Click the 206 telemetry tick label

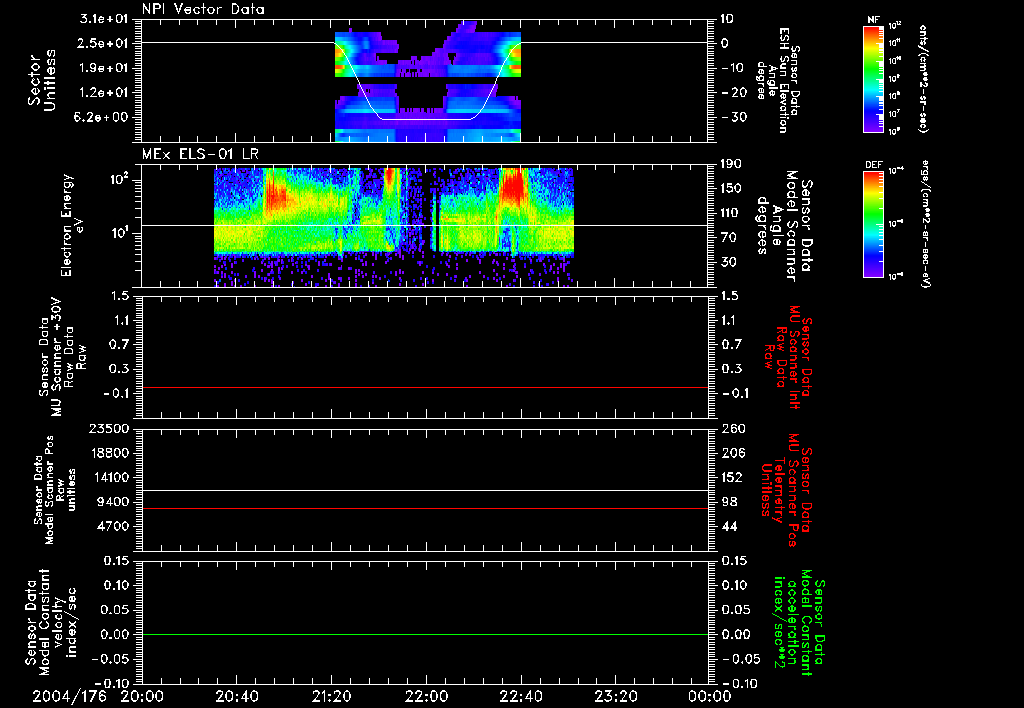click(734, 453)
